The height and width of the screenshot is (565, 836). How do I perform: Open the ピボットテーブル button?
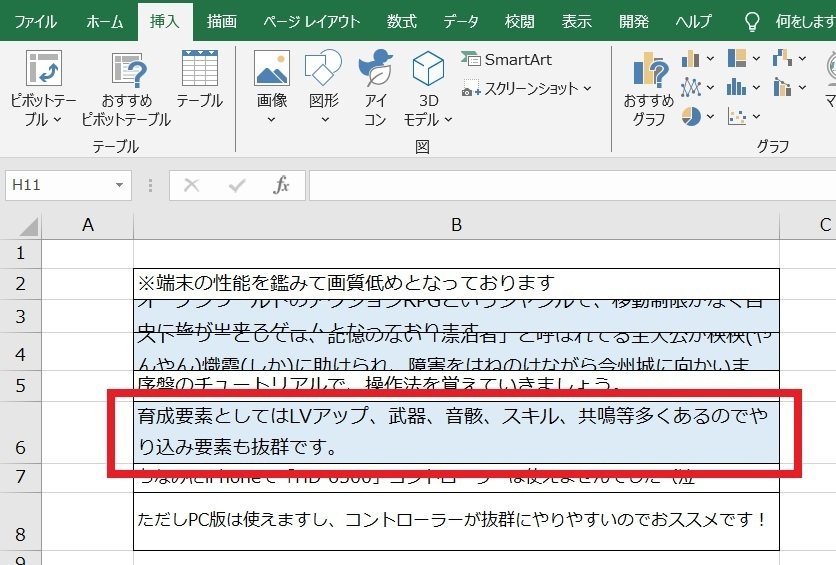44,88
